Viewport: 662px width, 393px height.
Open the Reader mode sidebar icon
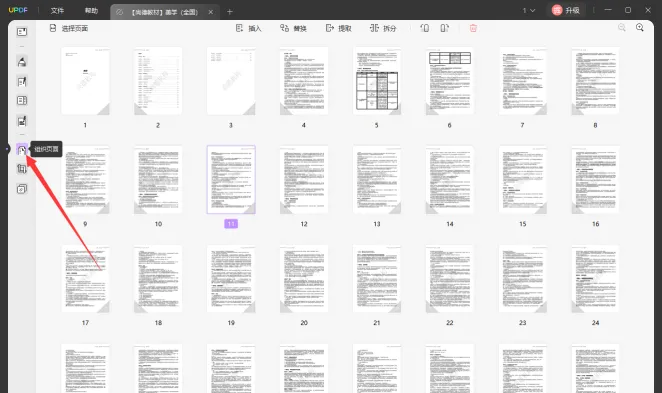tap(22, 32)
